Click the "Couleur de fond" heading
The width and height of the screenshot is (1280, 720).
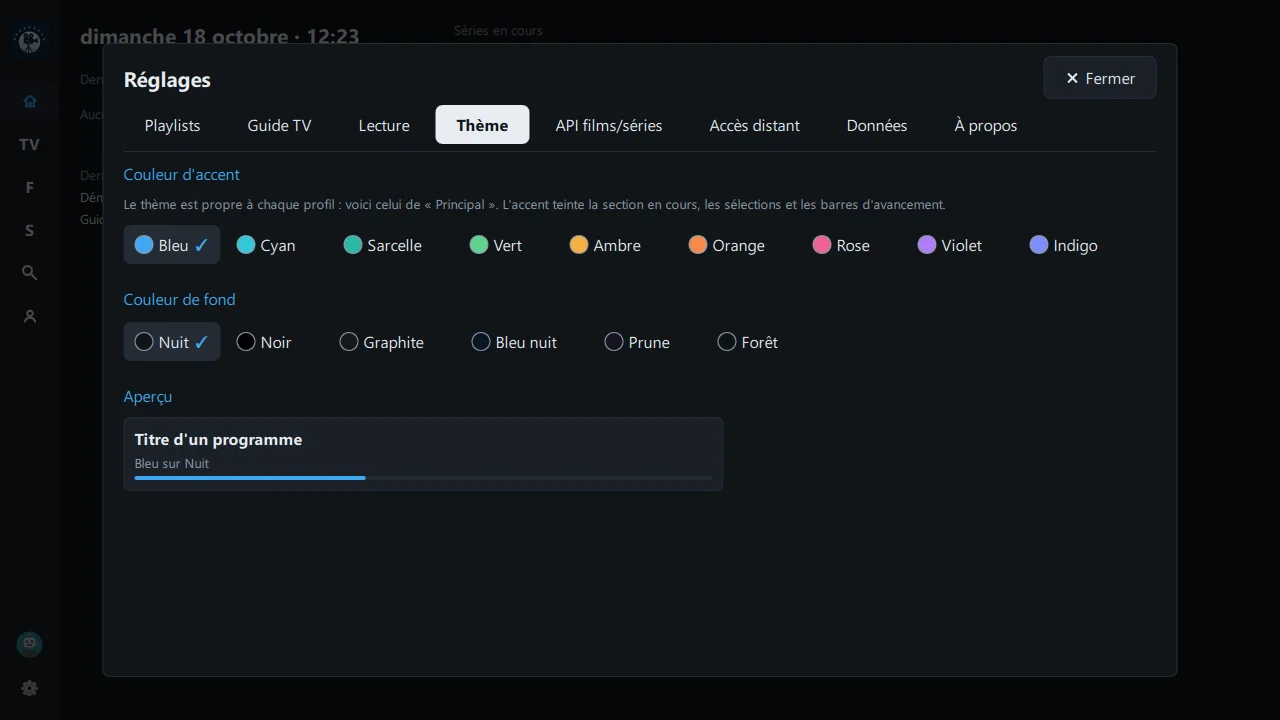(x=179, y=300)
